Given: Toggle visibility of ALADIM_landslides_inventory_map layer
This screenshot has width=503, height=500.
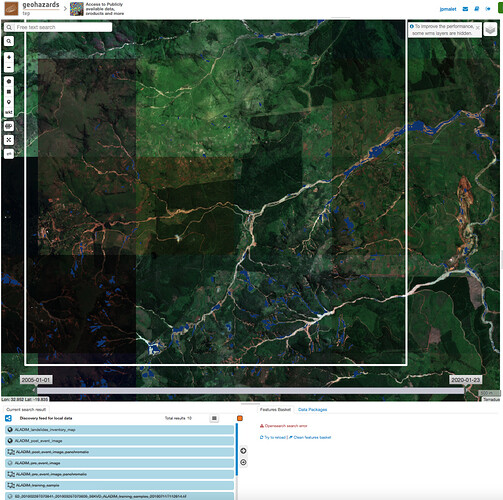Looking at the screenshot, I should click(x=10, y=430).
